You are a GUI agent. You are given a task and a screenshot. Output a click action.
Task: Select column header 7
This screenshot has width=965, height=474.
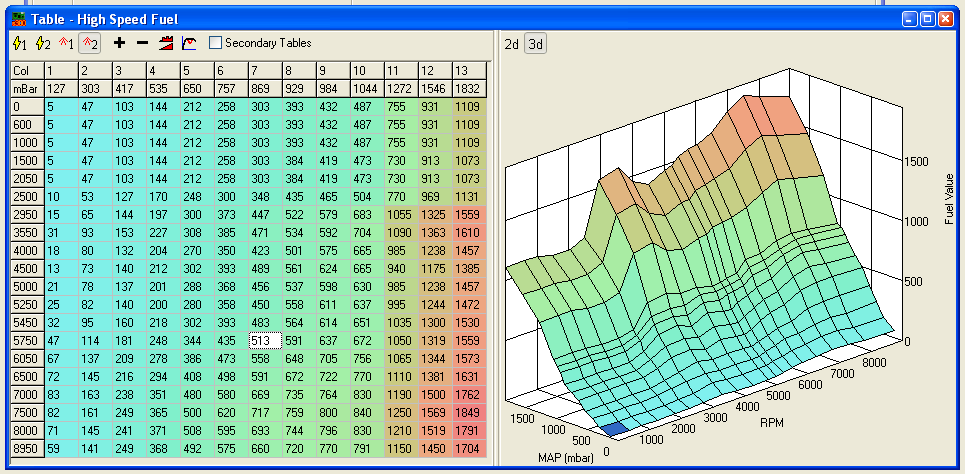click(x=265, y=70)
